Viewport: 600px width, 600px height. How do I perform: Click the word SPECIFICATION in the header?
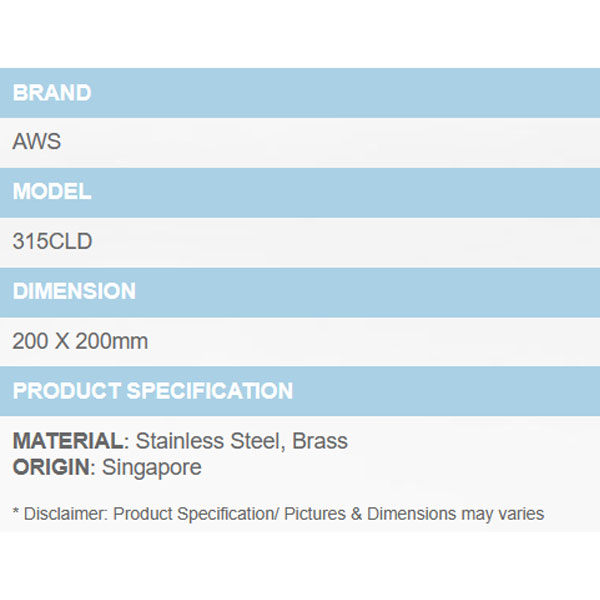(212, 391)
